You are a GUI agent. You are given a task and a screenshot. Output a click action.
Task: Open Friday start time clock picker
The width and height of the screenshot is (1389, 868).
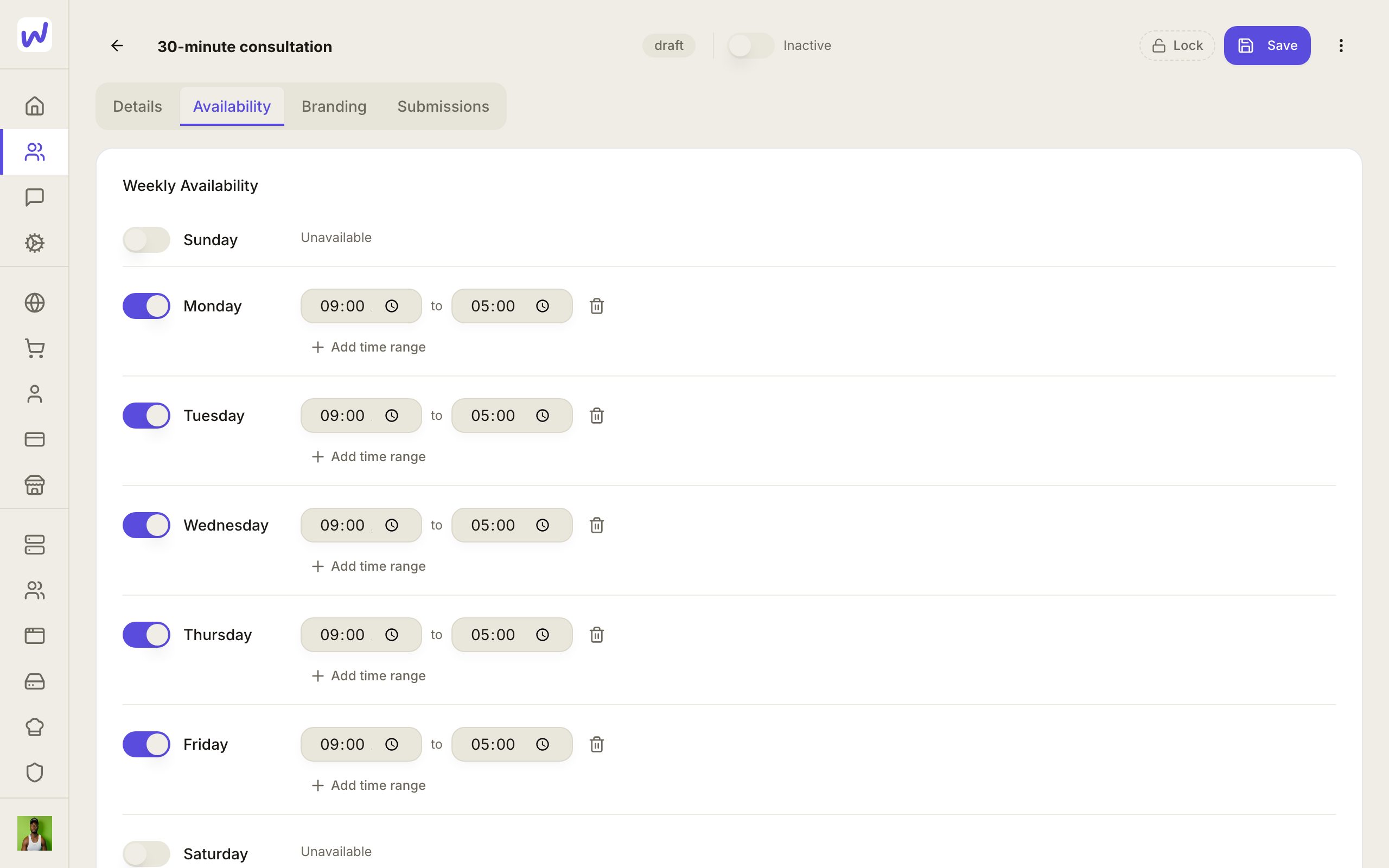click(x=391, y=744)
